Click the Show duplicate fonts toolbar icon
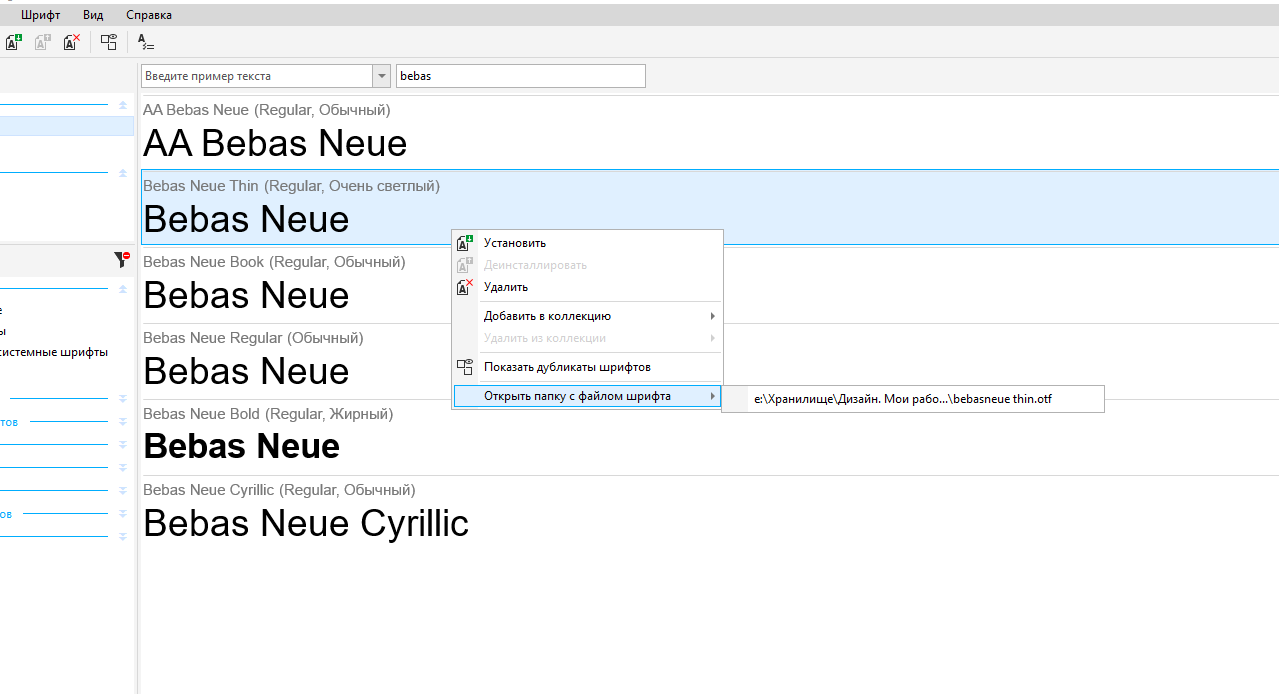 (x=109, y=42)
